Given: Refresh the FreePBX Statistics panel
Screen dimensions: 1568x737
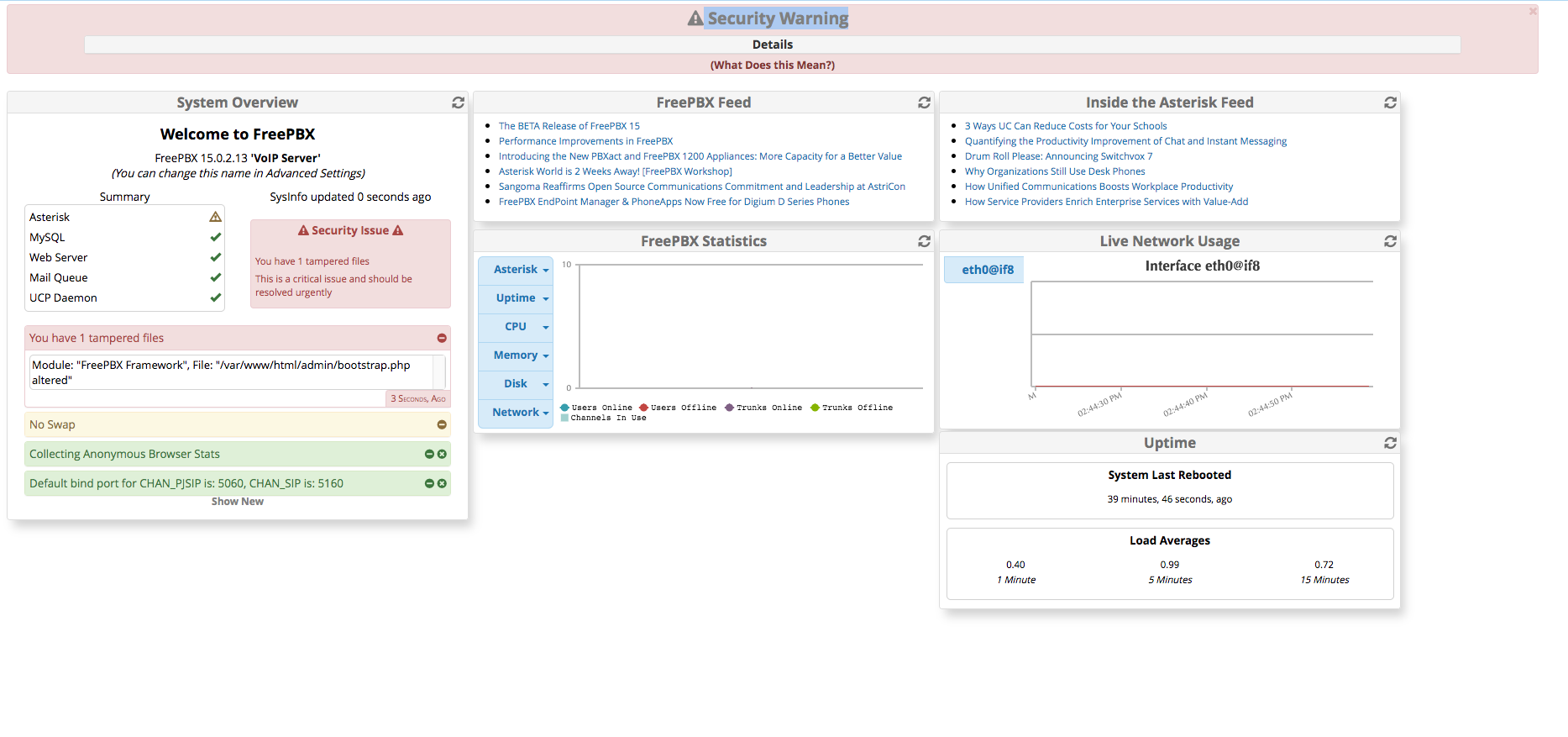Looking at the screenshot, I should click(924, 241).
